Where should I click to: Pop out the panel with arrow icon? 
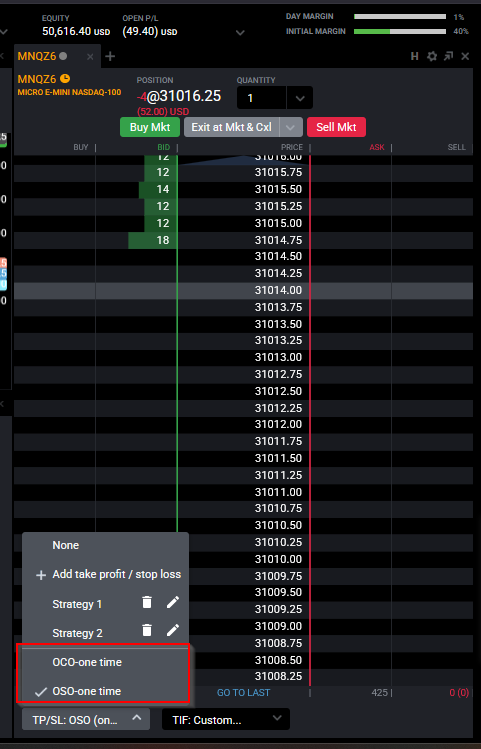click(x=449, y=56)
